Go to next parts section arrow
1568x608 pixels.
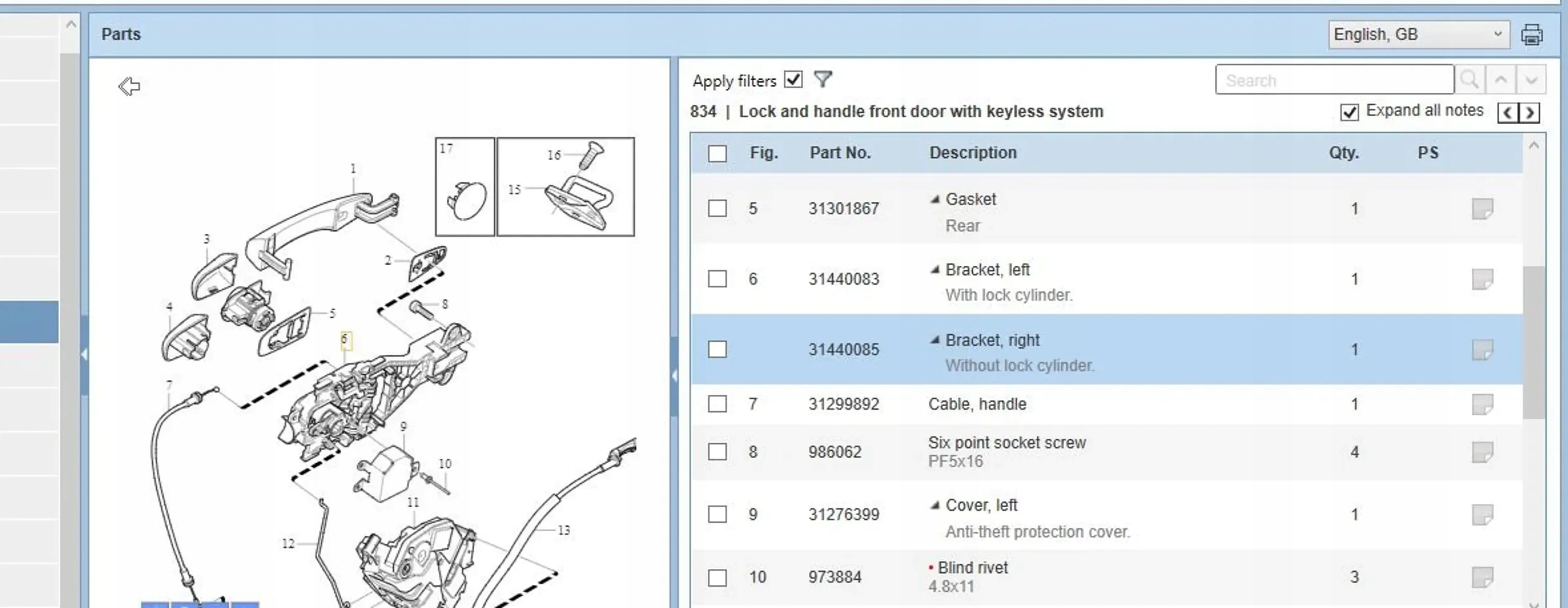click(1530, 113)
